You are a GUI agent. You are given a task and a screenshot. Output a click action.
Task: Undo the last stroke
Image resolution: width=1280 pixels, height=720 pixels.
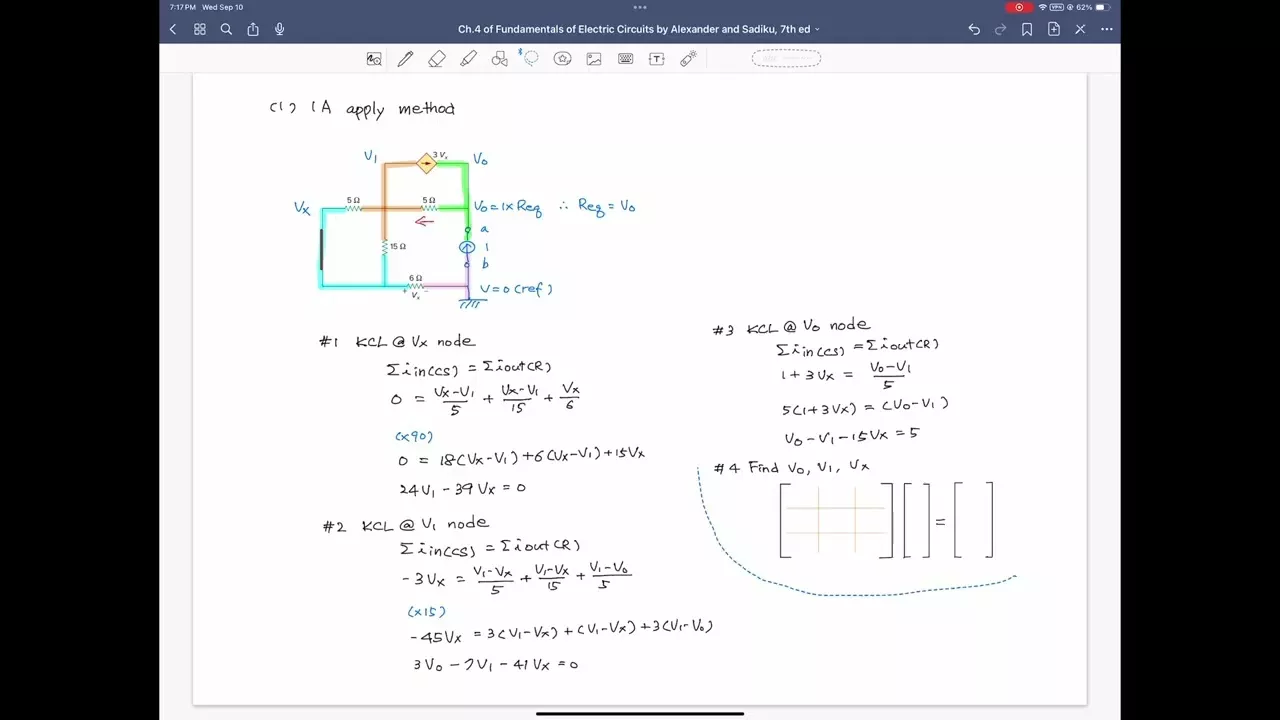click(x=974, y=30)
